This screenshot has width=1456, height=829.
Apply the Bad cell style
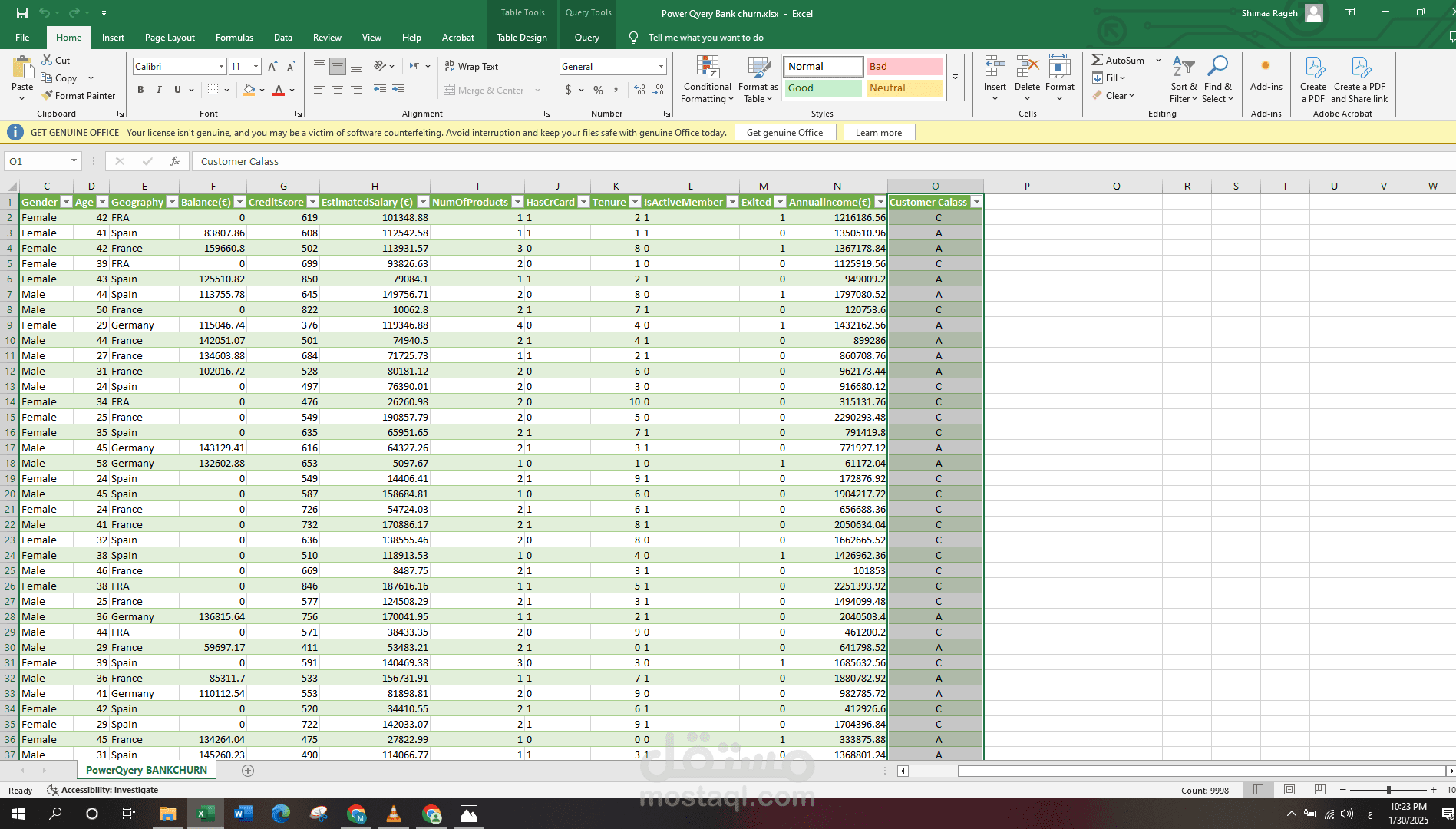pyautogui.click(x=904, y=67)
